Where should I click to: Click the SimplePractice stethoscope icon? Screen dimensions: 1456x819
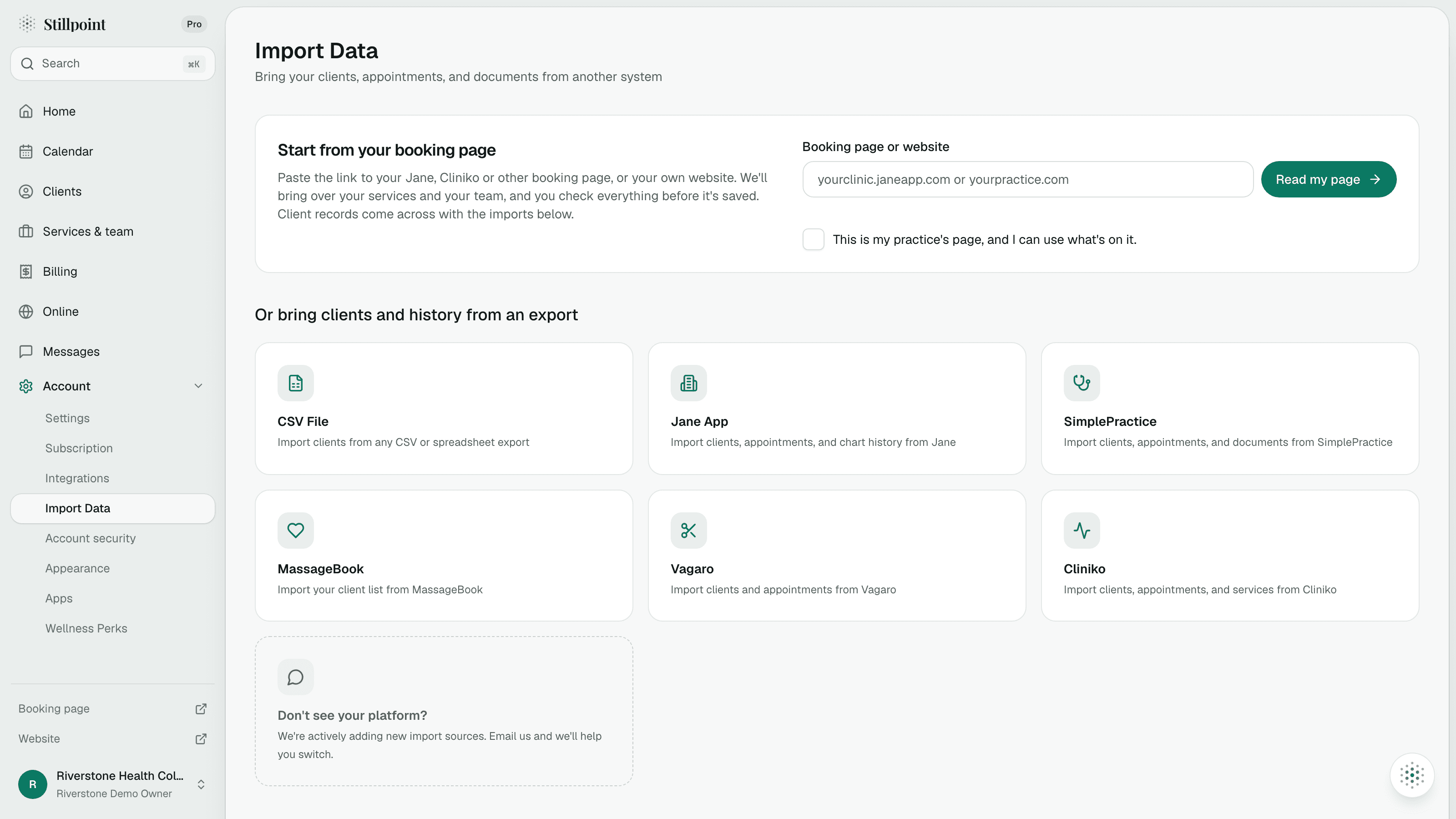tap(1082, 383)
